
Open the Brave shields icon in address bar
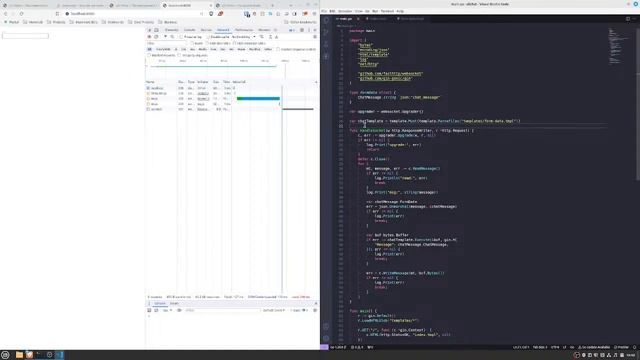(211, 13)
